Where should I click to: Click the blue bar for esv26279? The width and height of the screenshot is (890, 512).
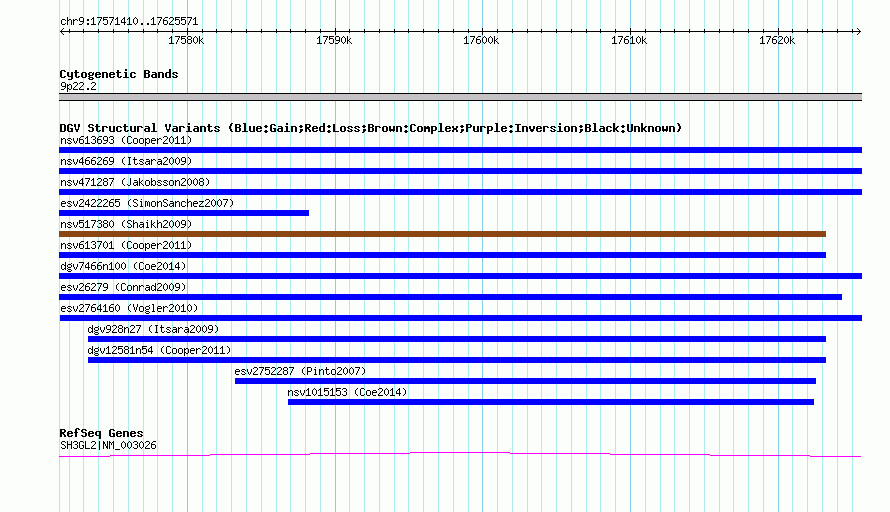[x=451, y=297]
